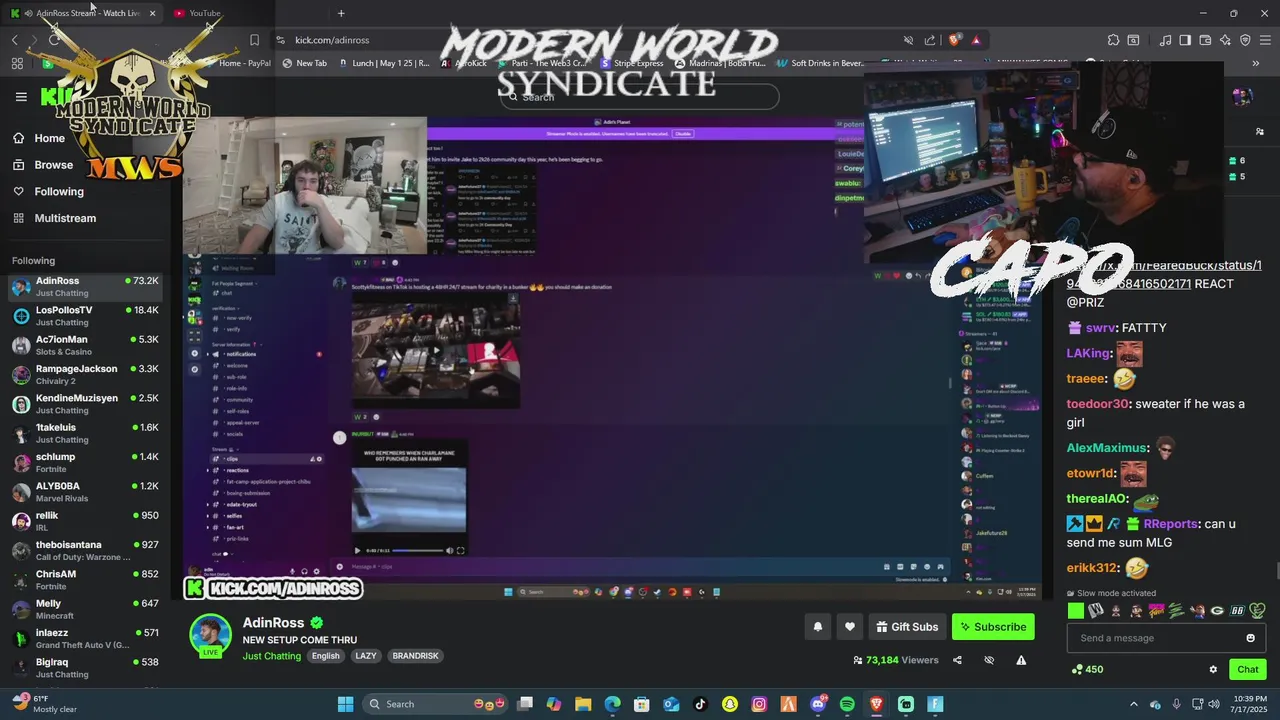Select KendineMuzisyen channel in Following list
This screenshot has height=720, width=1280.
coord(86,404)
